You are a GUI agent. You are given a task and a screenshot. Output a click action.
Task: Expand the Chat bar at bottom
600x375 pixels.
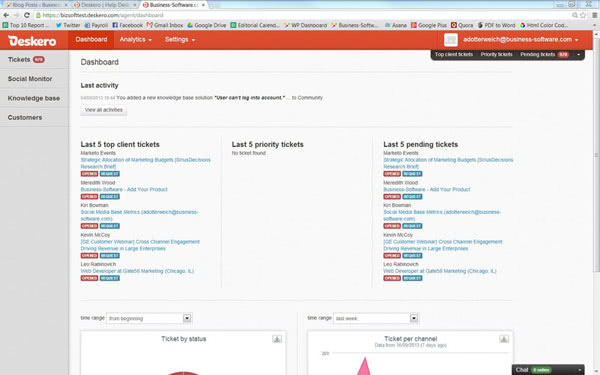point(548,370)
